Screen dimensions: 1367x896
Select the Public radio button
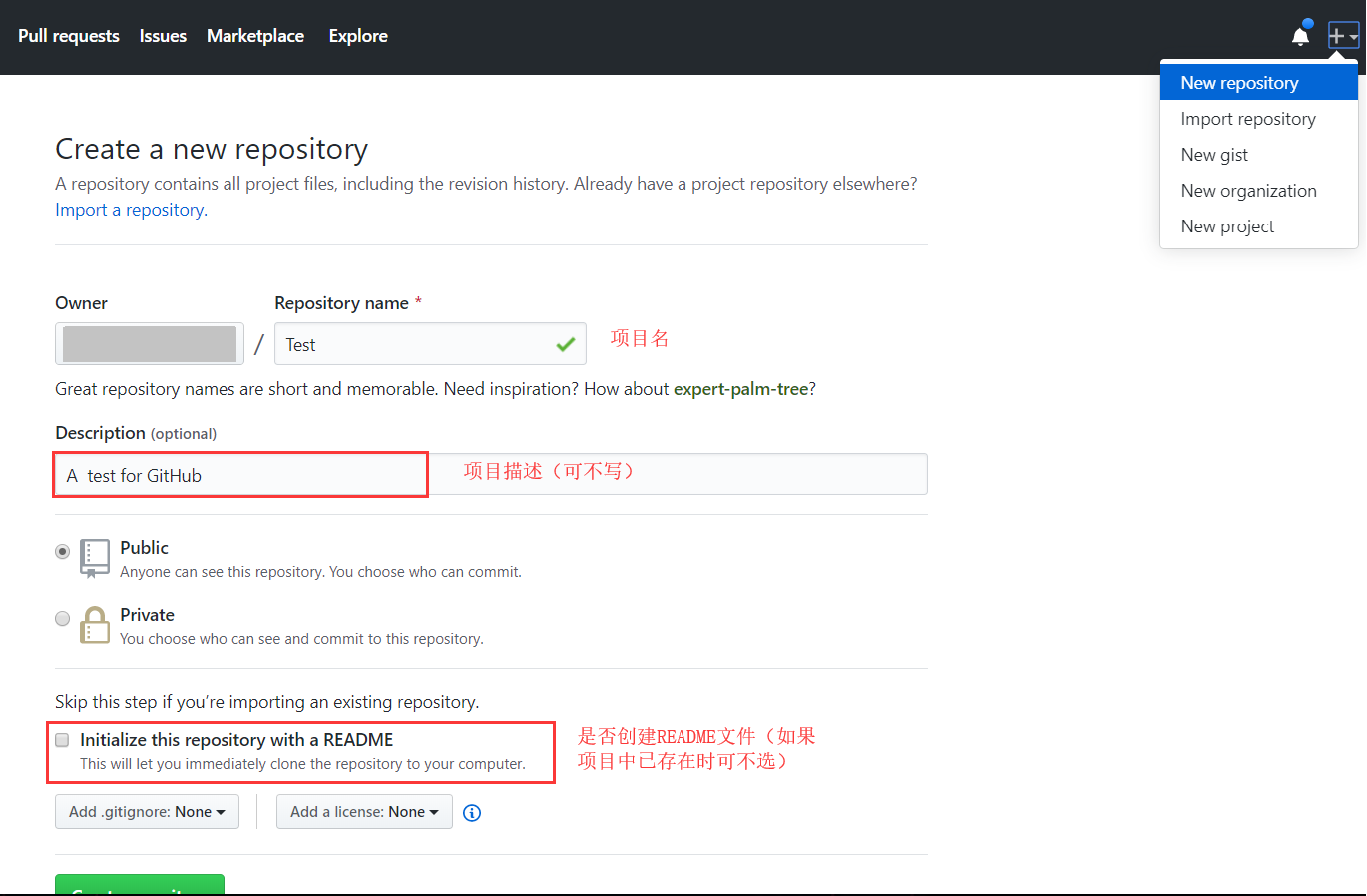tap(62, 551)
